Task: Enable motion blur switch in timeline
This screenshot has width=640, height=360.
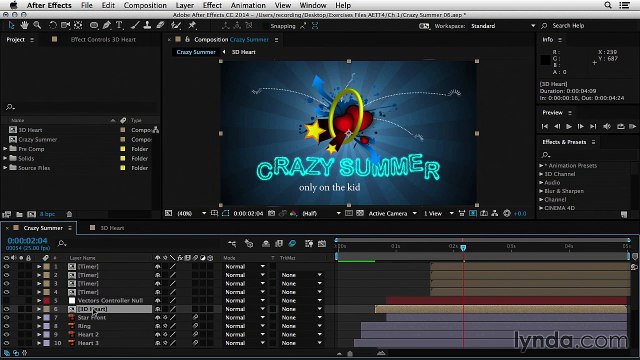Action: click(292, 244)
